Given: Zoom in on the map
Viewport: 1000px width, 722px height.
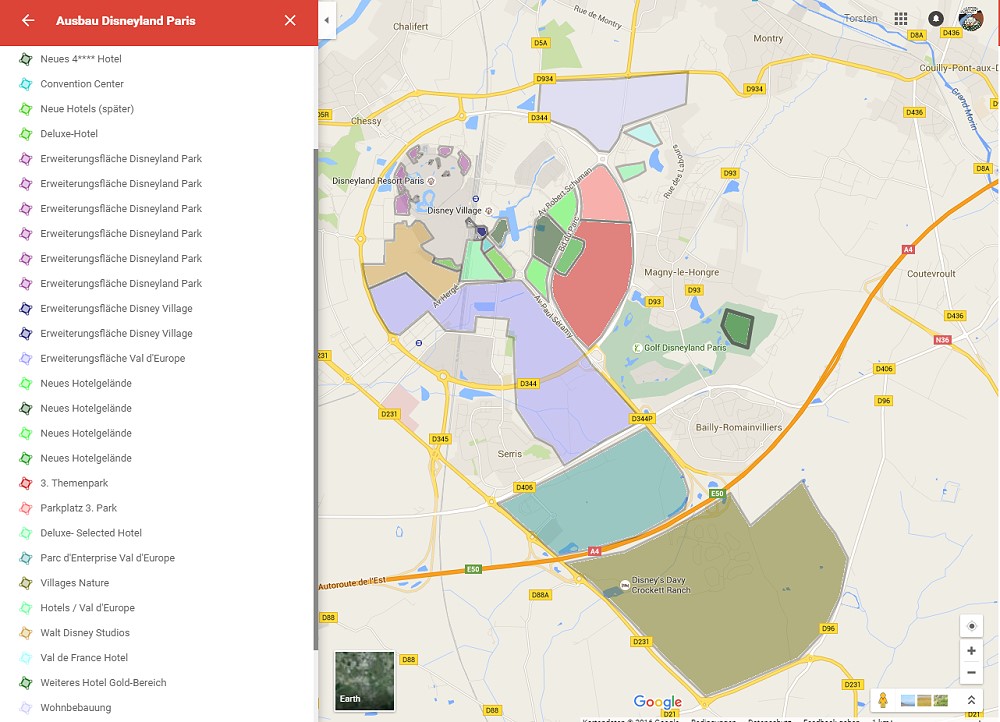Looking at the screenshot, I should pyautogui.click(x=971, y=651).
